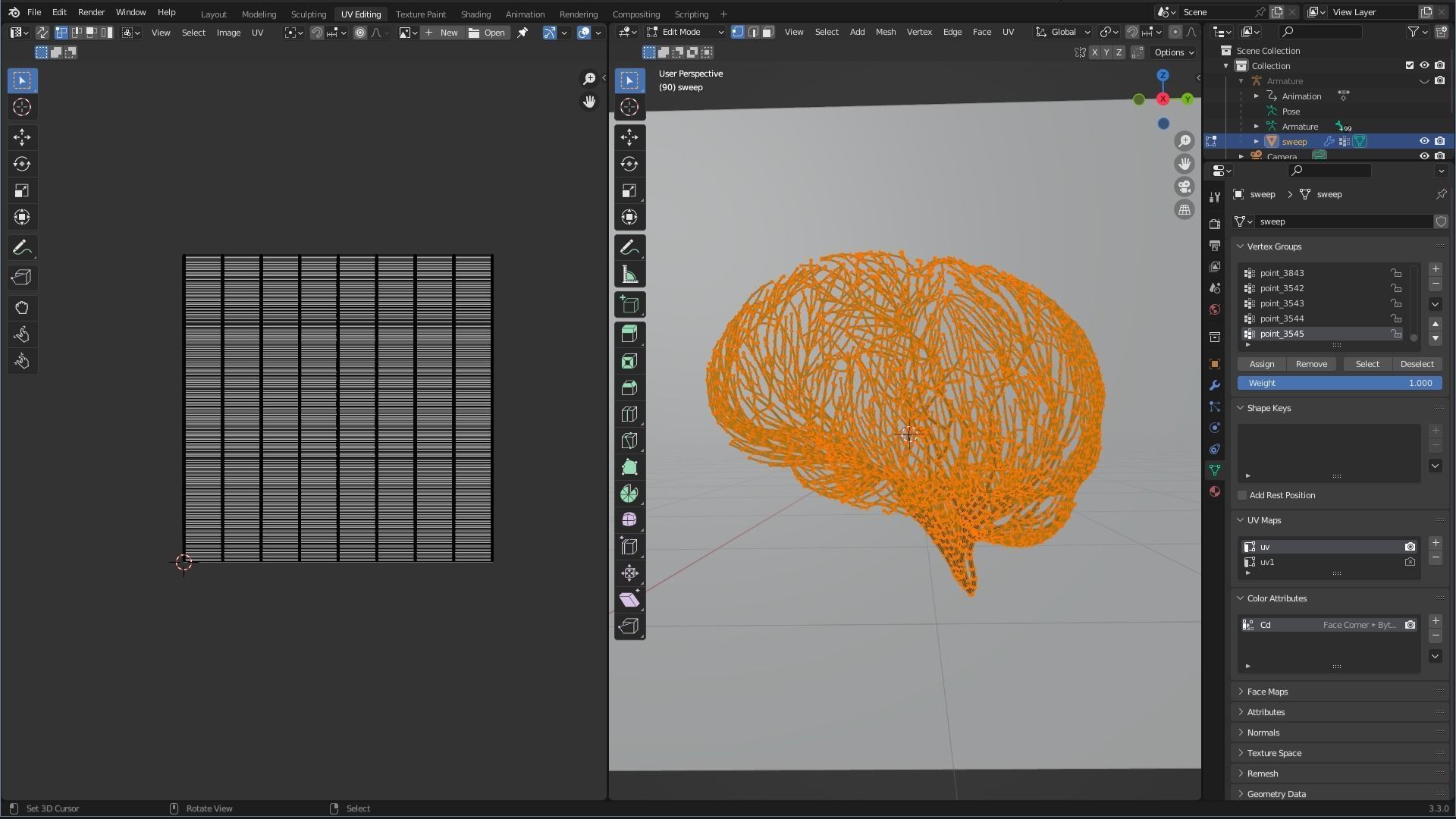Select the Spin tool

(x=629, y=494)
